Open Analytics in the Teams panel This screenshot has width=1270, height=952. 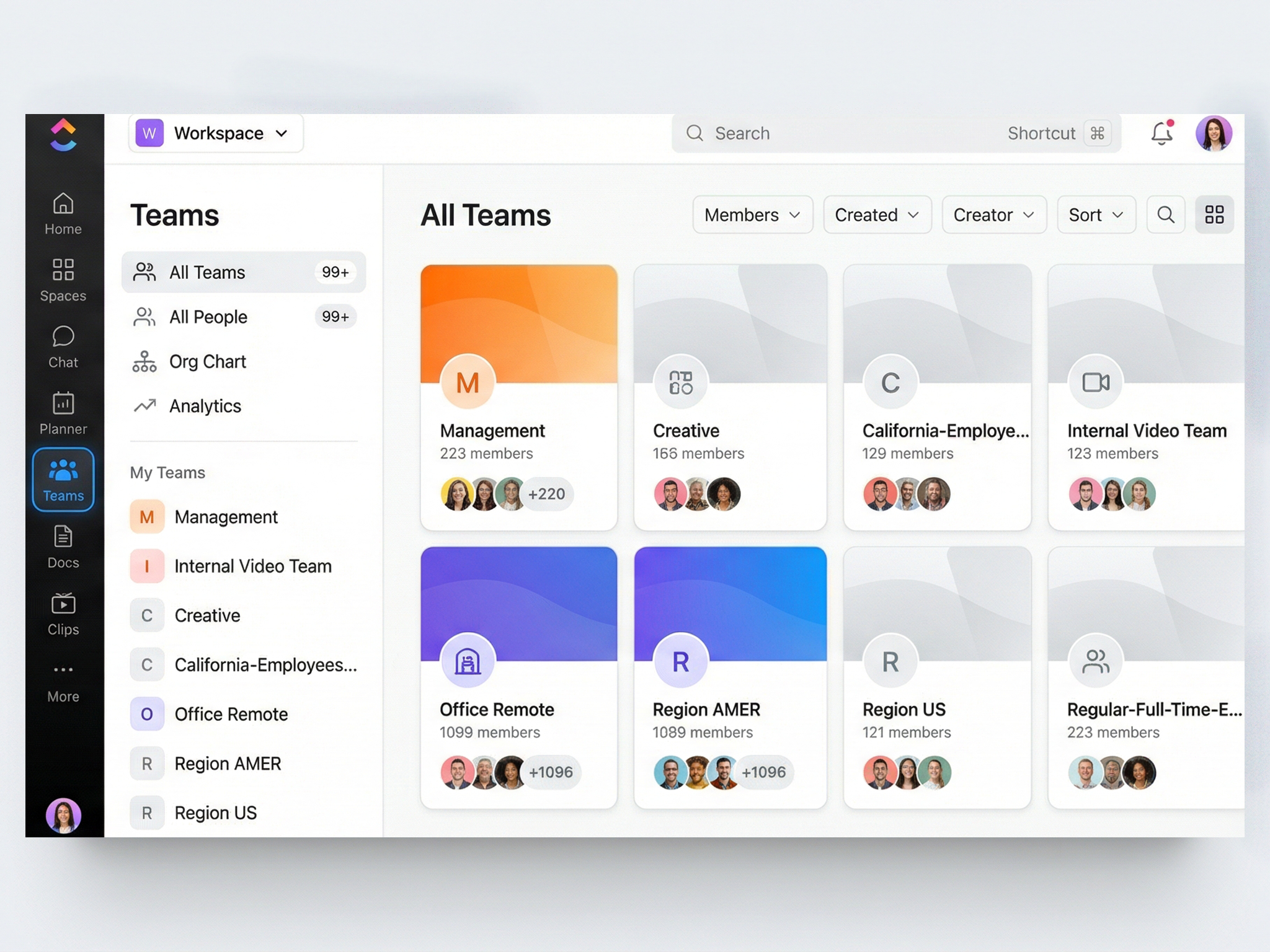[x=205, y=406]
